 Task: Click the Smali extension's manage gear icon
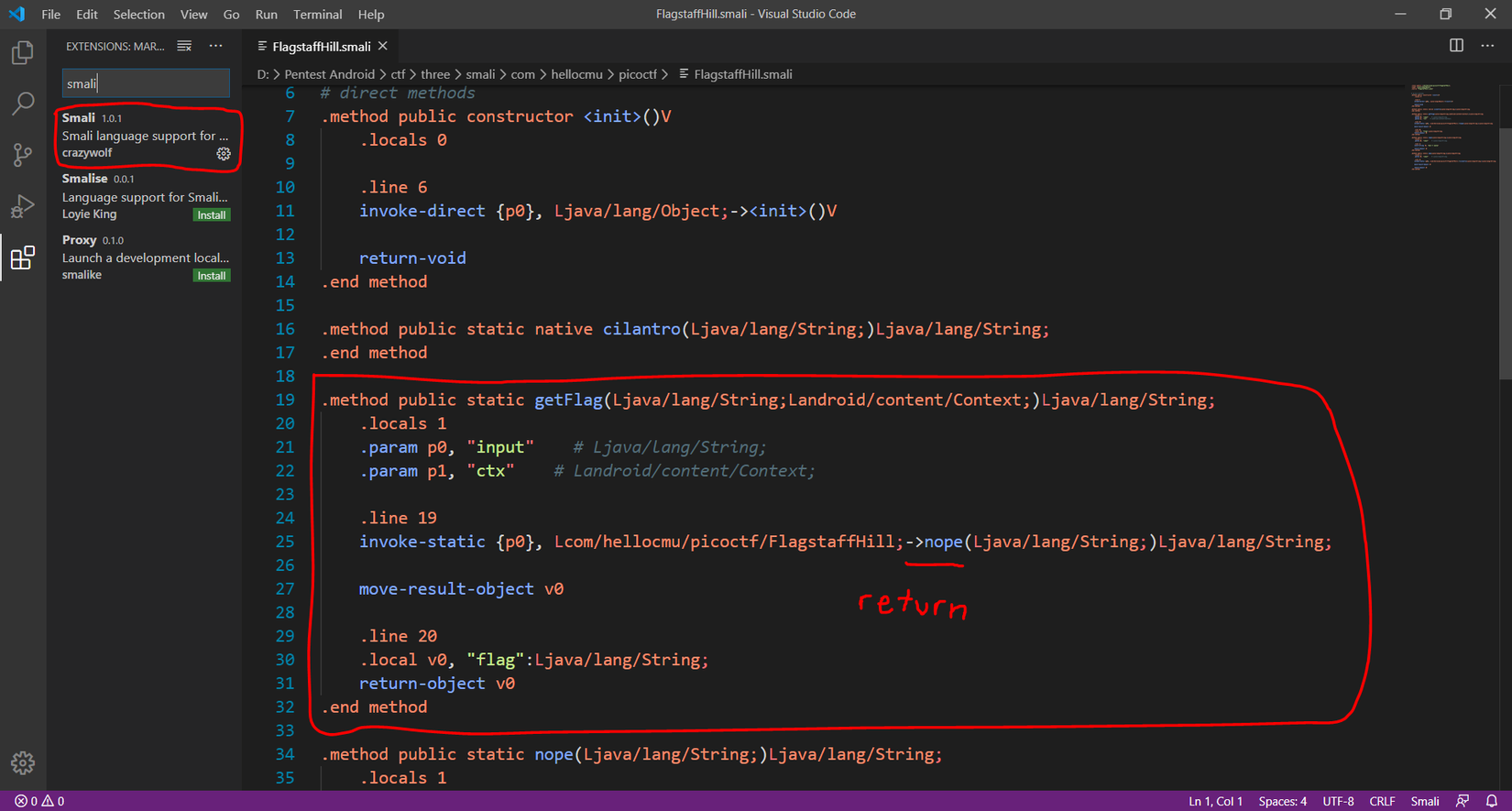click(224, 154)
